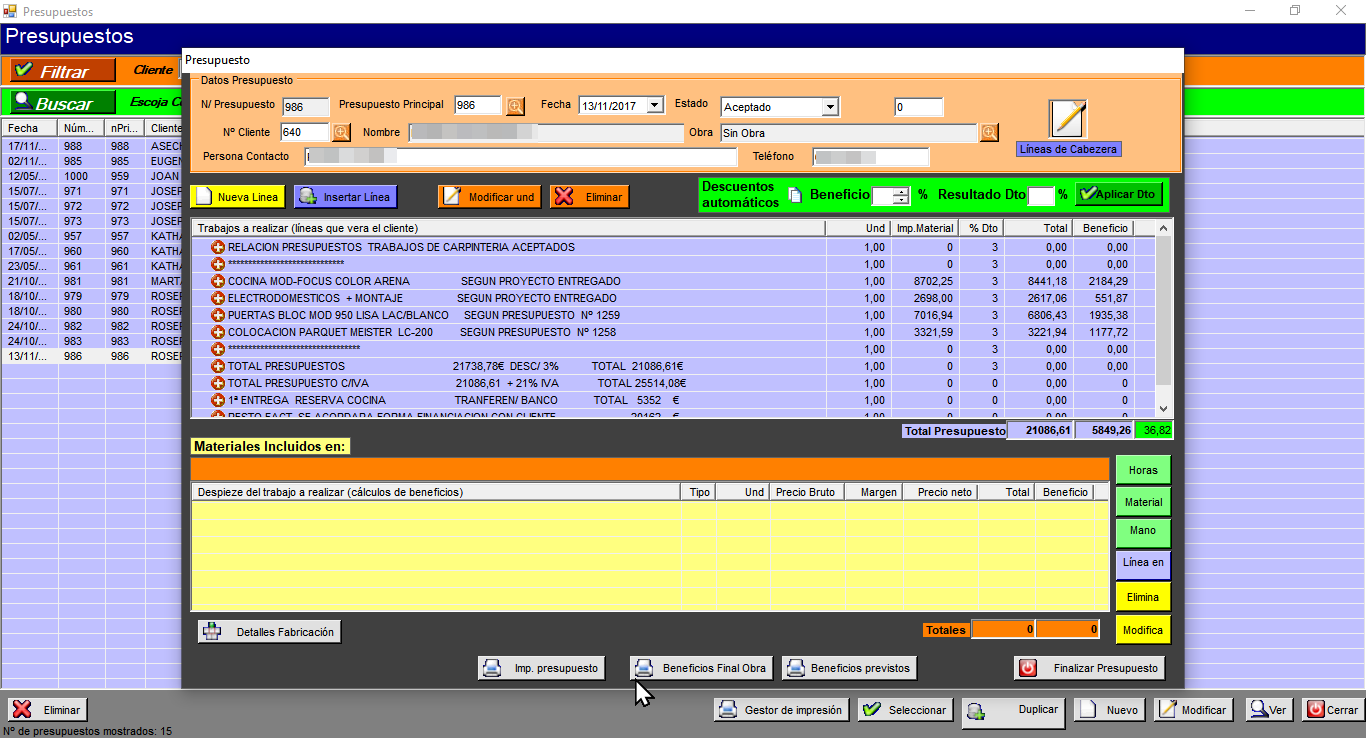Open the Estado dropdown showing Aceptado
Viewport: 1366px width, 738px height.
tap(830, 107)
